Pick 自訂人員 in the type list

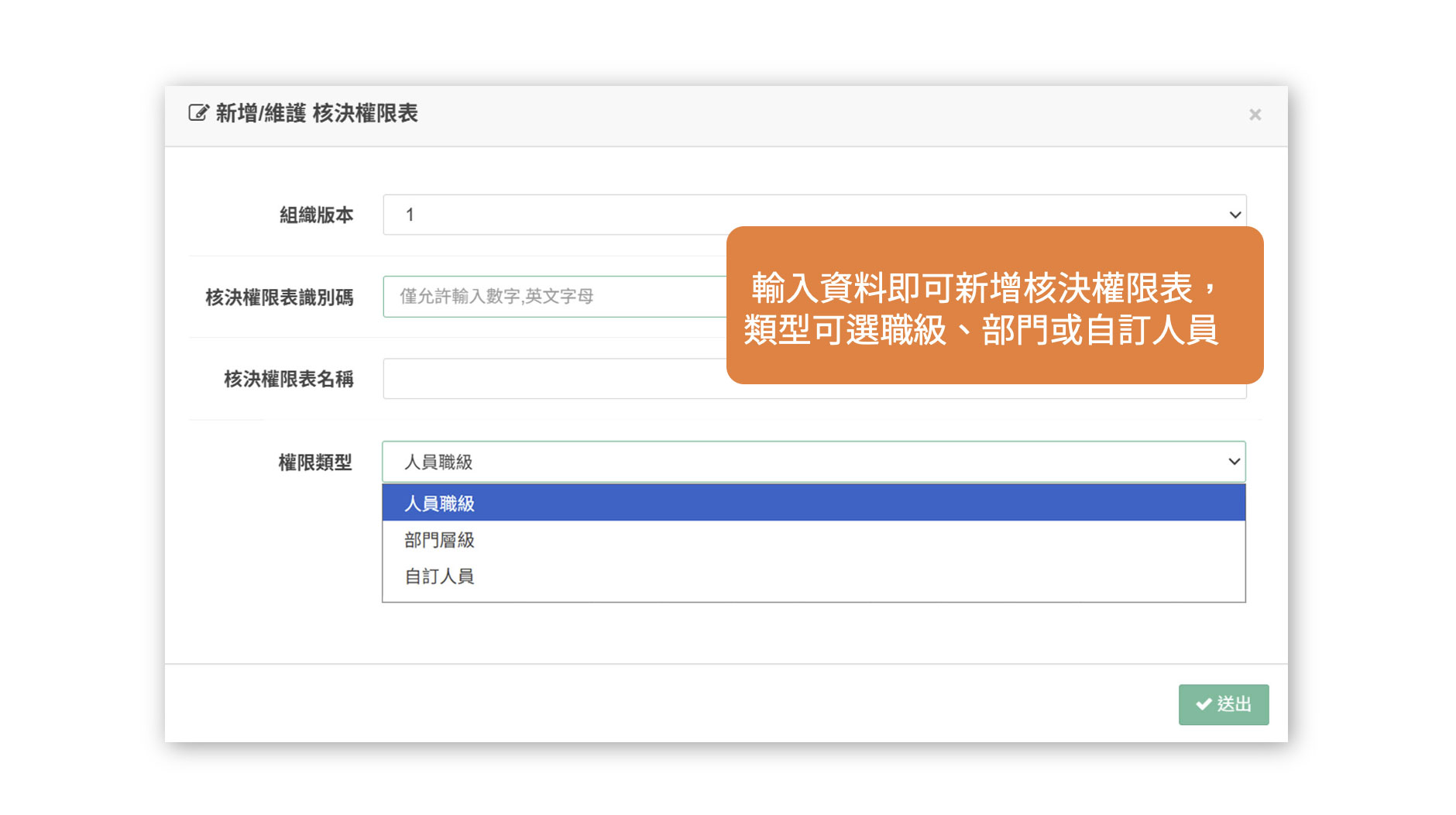(x=440, y=576)
